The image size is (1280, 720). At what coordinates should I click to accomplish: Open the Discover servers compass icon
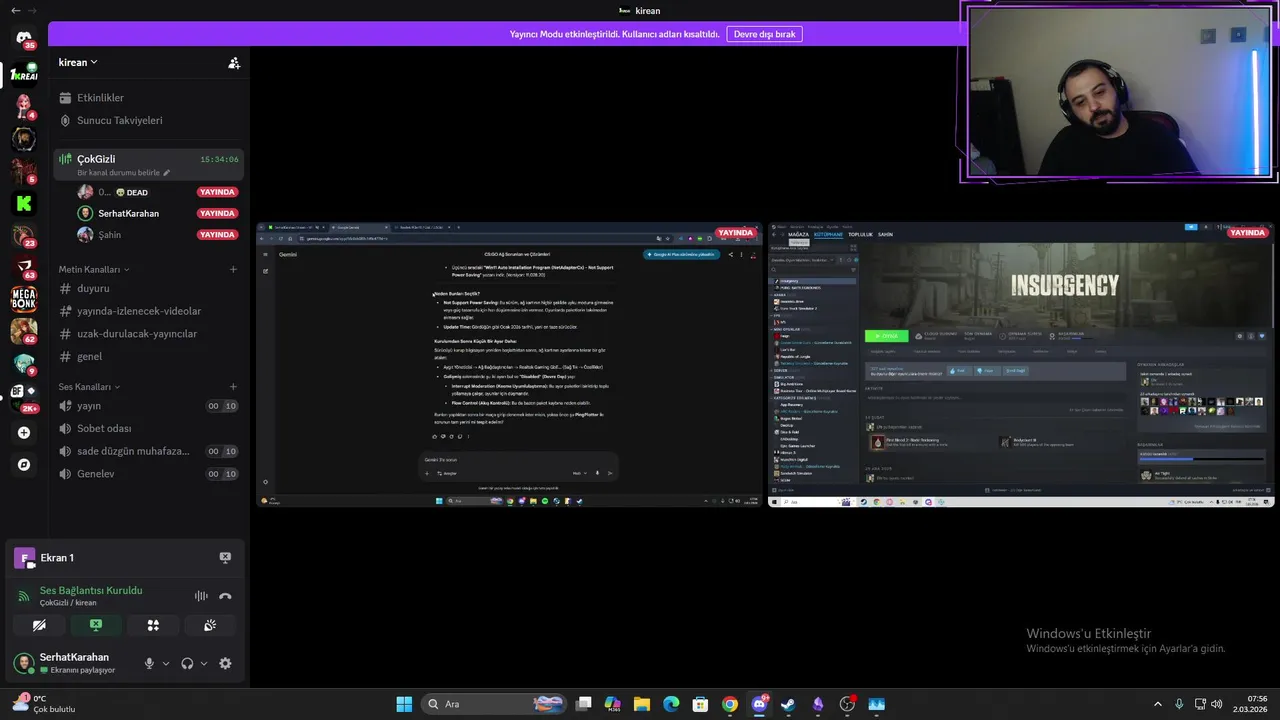24,465
